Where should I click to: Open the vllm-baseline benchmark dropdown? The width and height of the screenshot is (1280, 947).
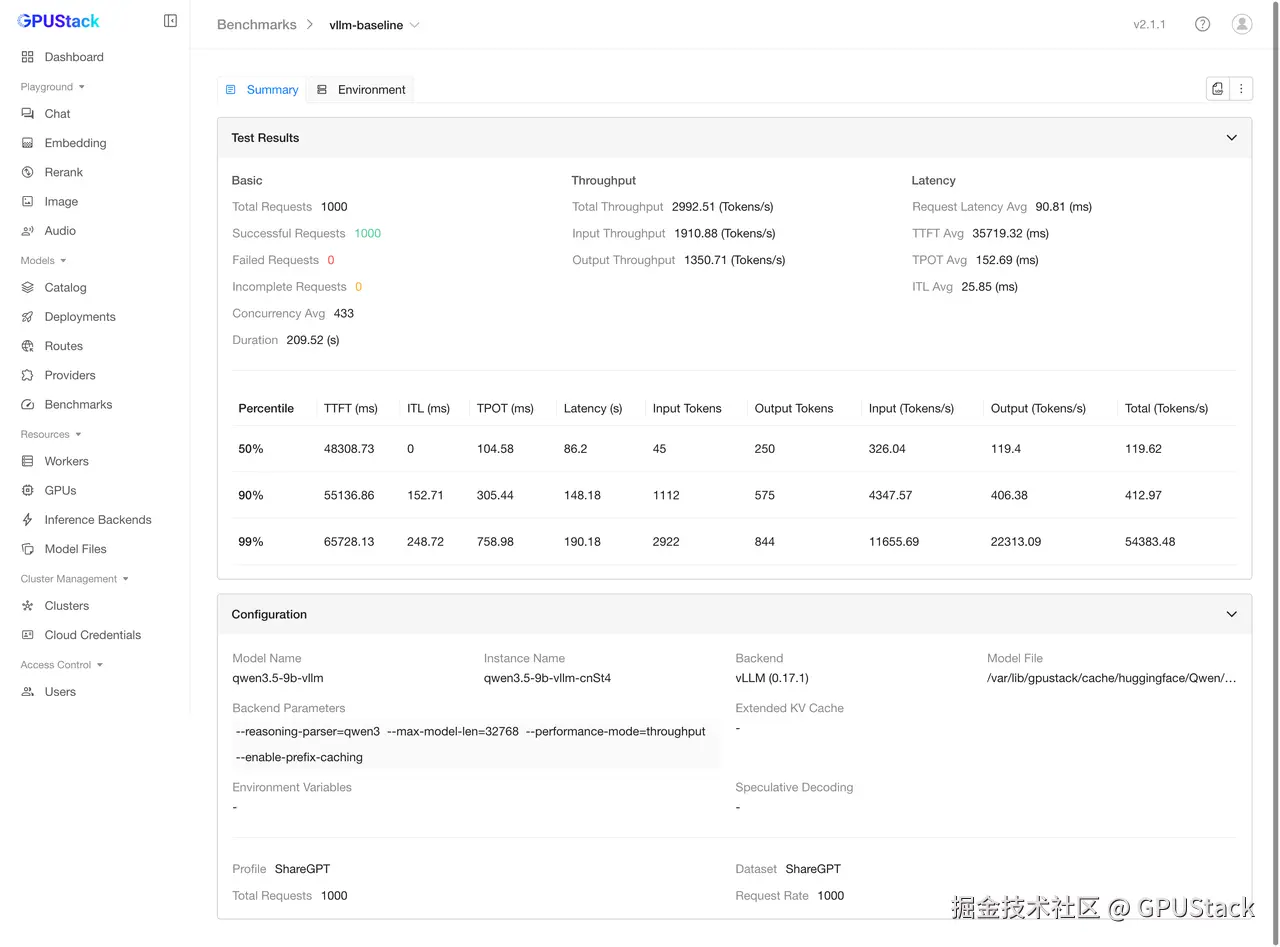click(x=374, y=25)
